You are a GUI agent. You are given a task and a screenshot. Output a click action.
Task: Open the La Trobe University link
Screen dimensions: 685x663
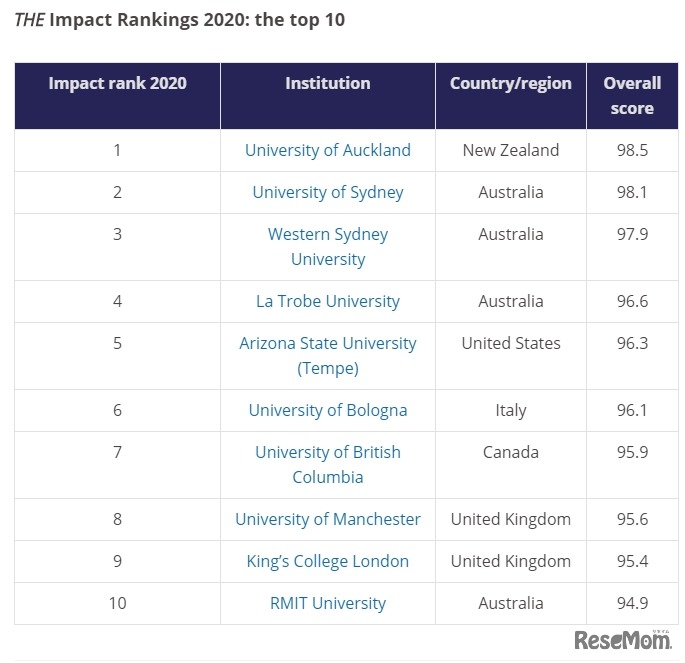click(x=328, y=301)
